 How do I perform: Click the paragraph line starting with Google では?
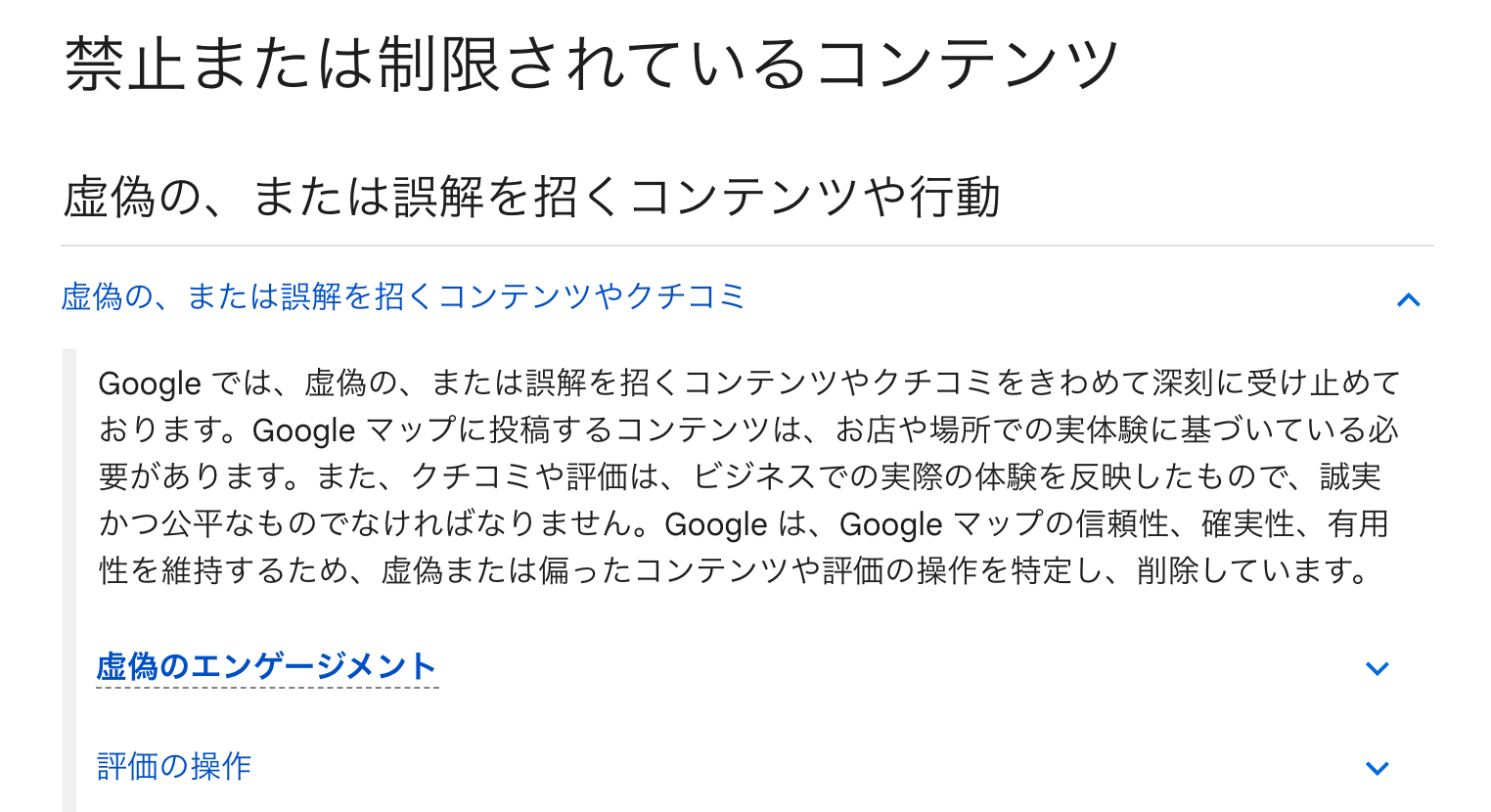click(x=748, y=383)
